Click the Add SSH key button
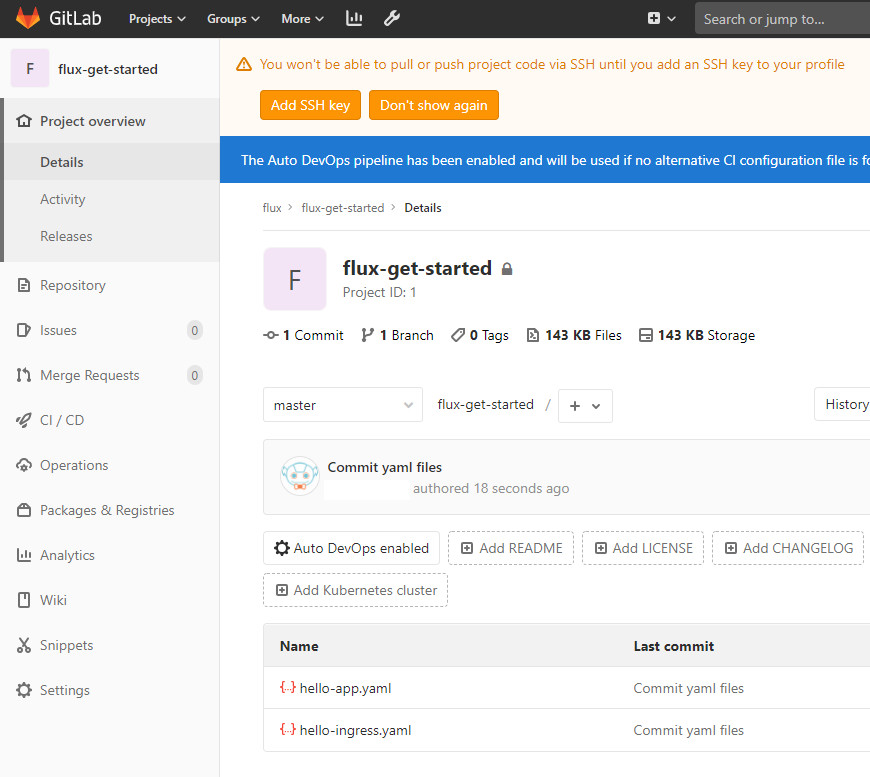The height and width of the screenshot is (777, 870). (310, 105)
